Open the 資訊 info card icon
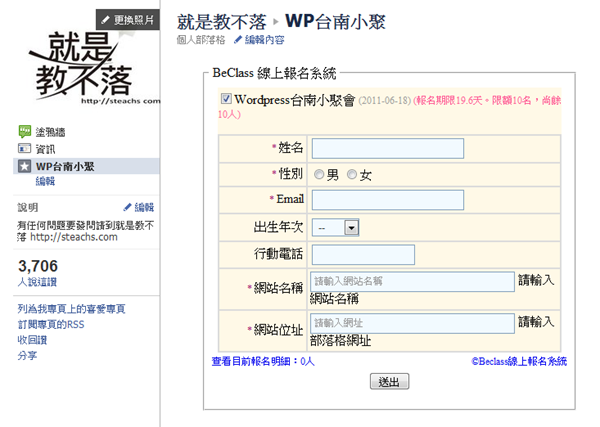Viewport: 600px width, 427px height. pyautogui.click(x=24, y=148)
